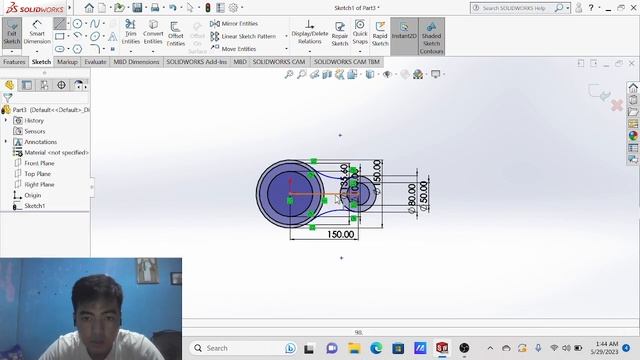Screen dimensions: 640x360
Task: Open the Appearances task pane icon
Action: (x=633, y=136)
